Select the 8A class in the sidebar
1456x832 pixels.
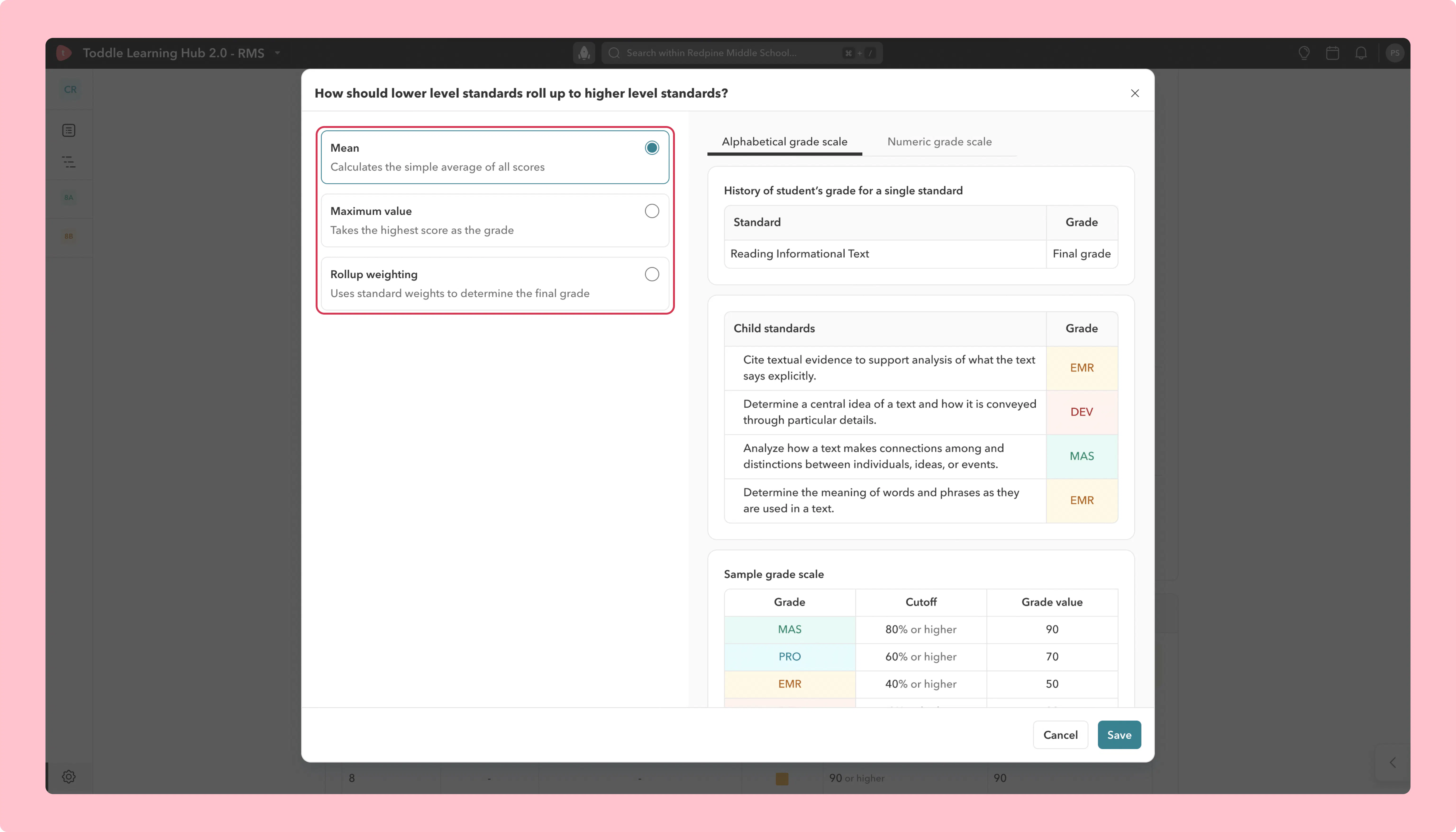point(68,198)
